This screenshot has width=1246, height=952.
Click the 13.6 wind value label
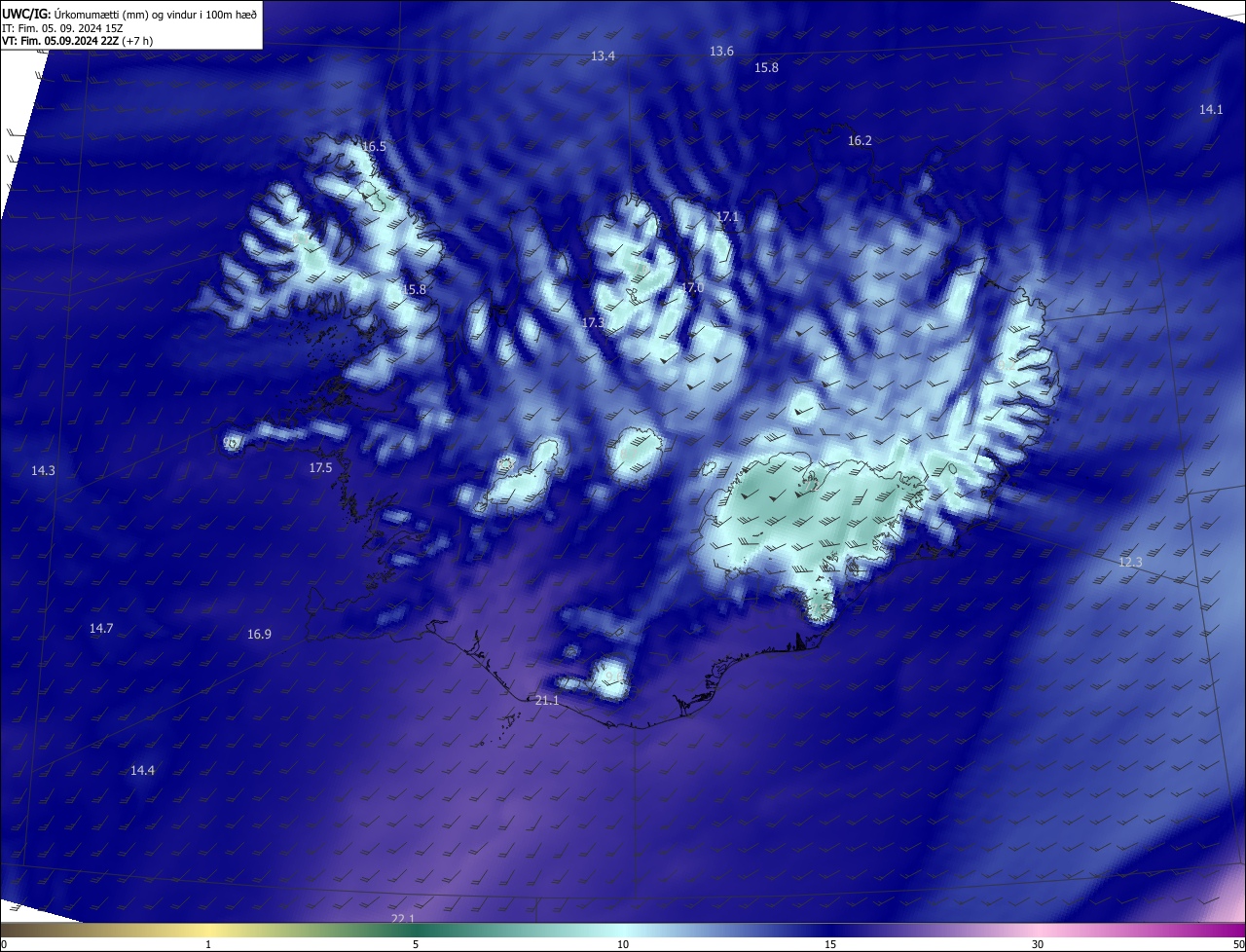[721, 51]
